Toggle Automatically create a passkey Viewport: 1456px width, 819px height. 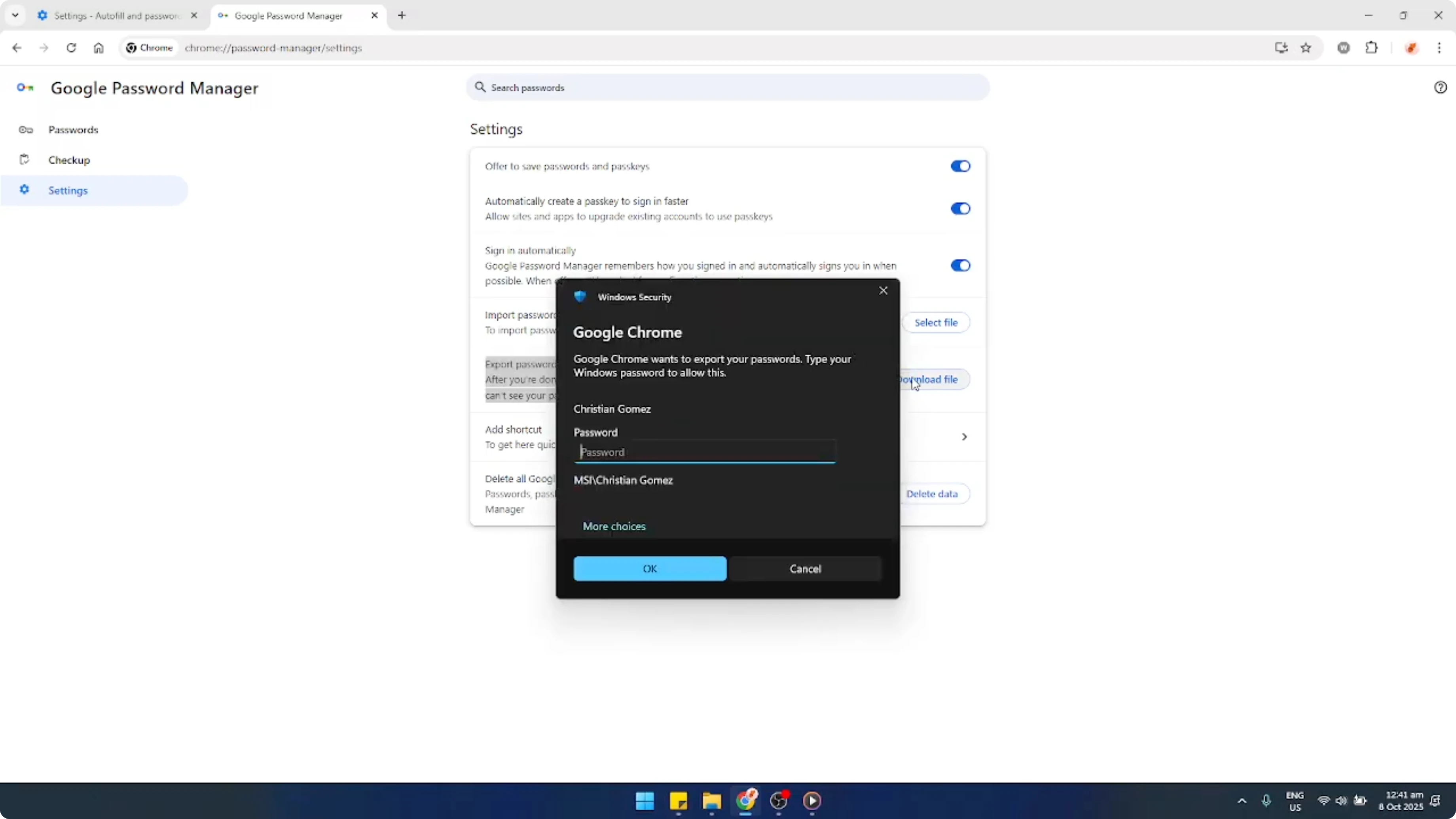(x=960, y=209)
